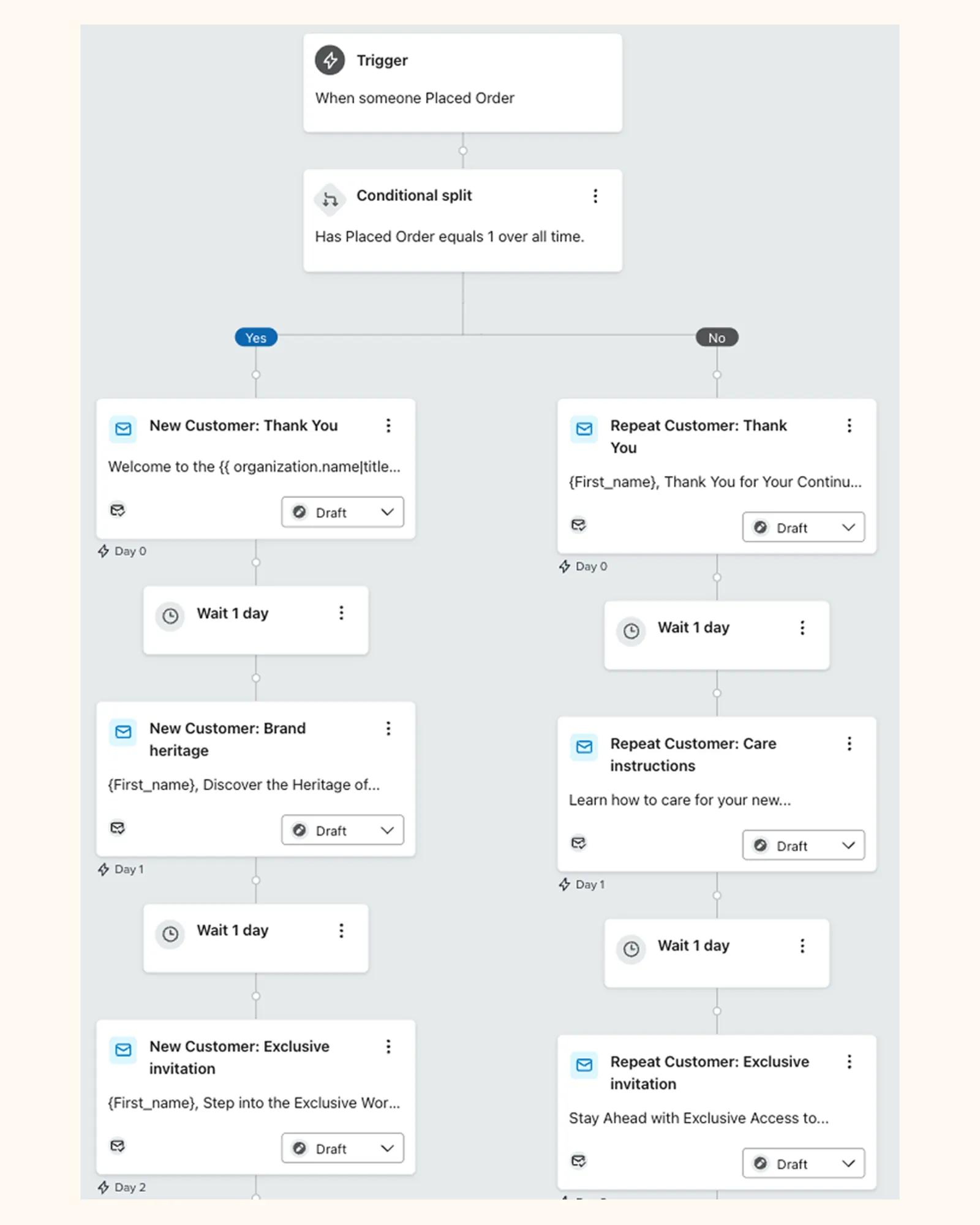Viewport: 980px width, 1225px height.
Task: Click the No path label
Action: coord(716,337)
